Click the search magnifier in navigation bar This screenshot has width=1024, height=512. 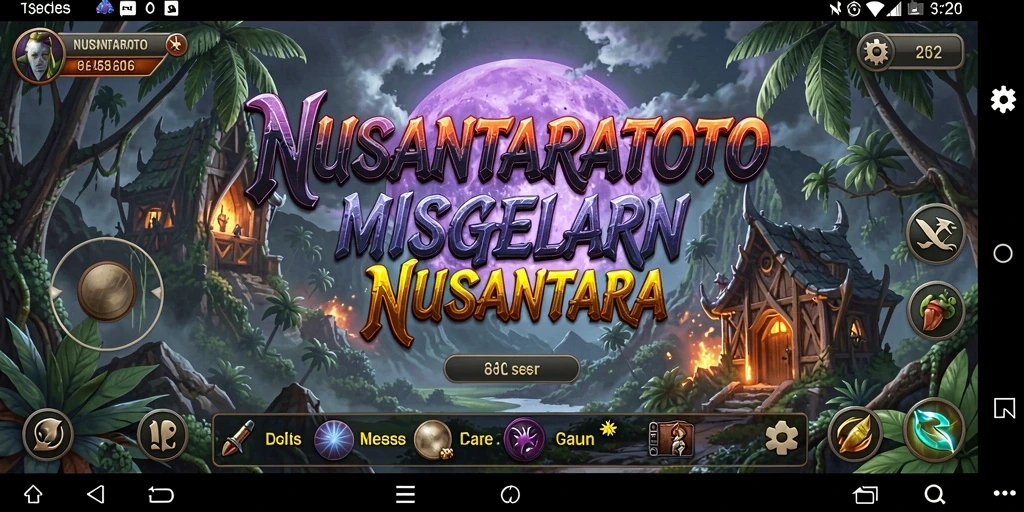(935, 494)
